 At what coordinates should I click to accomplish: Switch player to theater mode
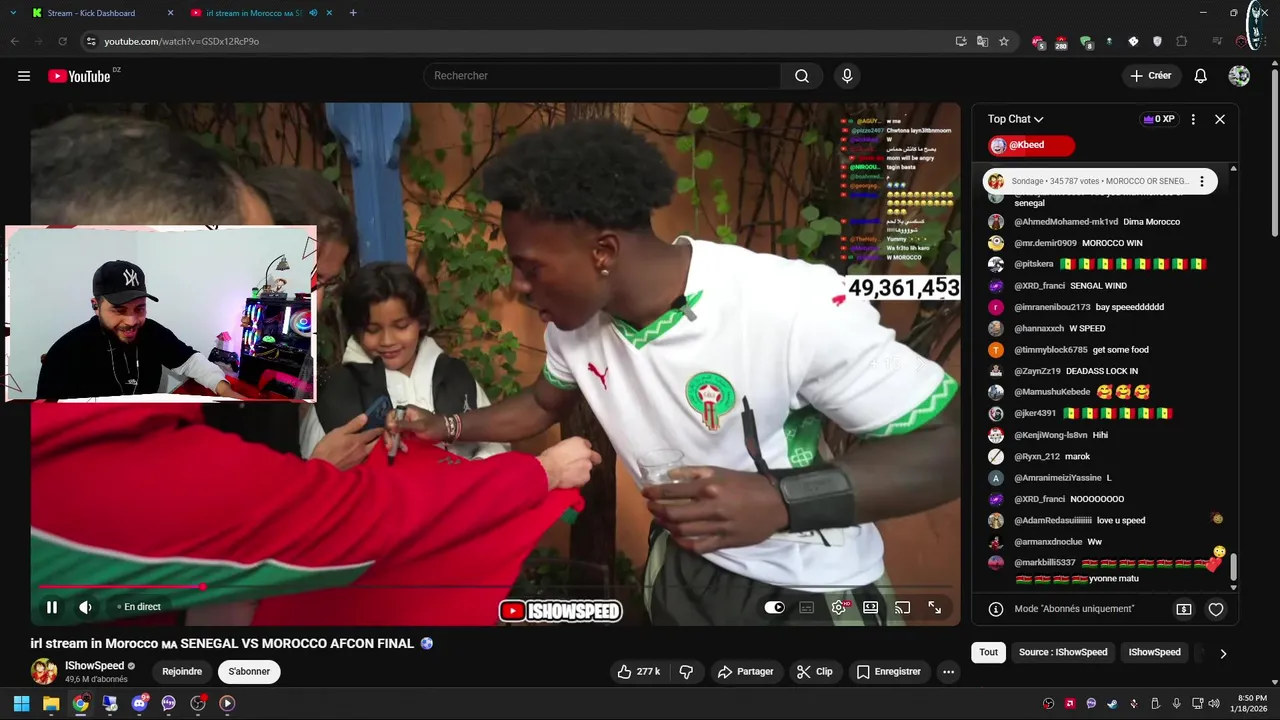click(871, 607)
